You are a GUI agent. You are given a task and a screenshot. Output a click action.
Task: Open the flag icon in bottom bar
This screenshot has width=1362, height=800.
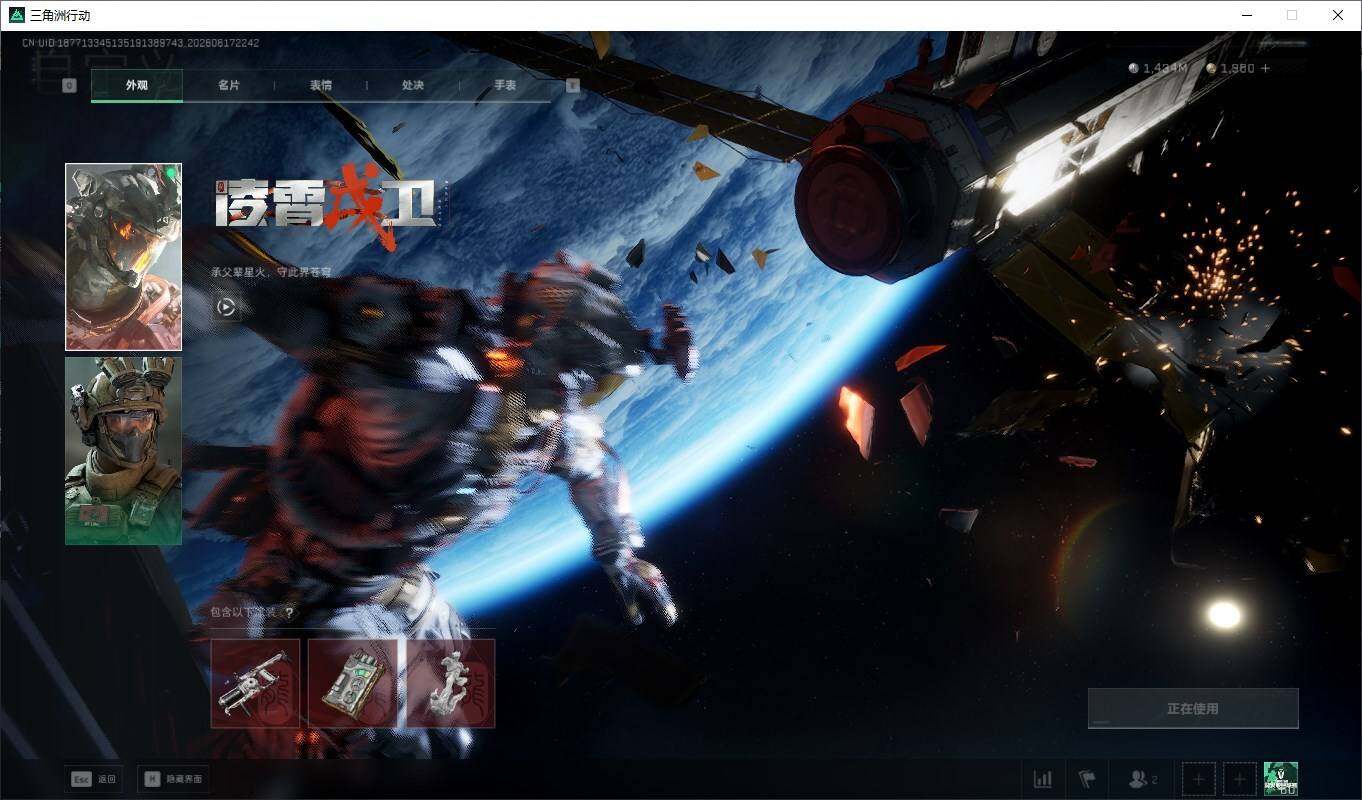point(1087,779)
